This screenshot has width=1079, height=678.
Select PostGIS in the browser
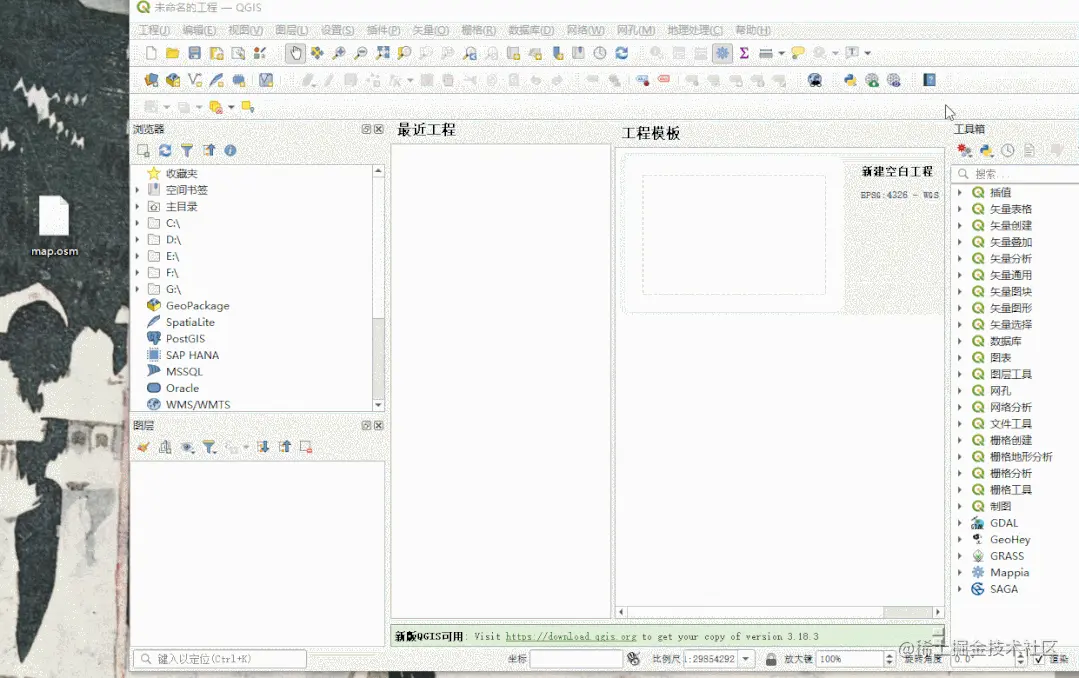click(x=185, y=339)
